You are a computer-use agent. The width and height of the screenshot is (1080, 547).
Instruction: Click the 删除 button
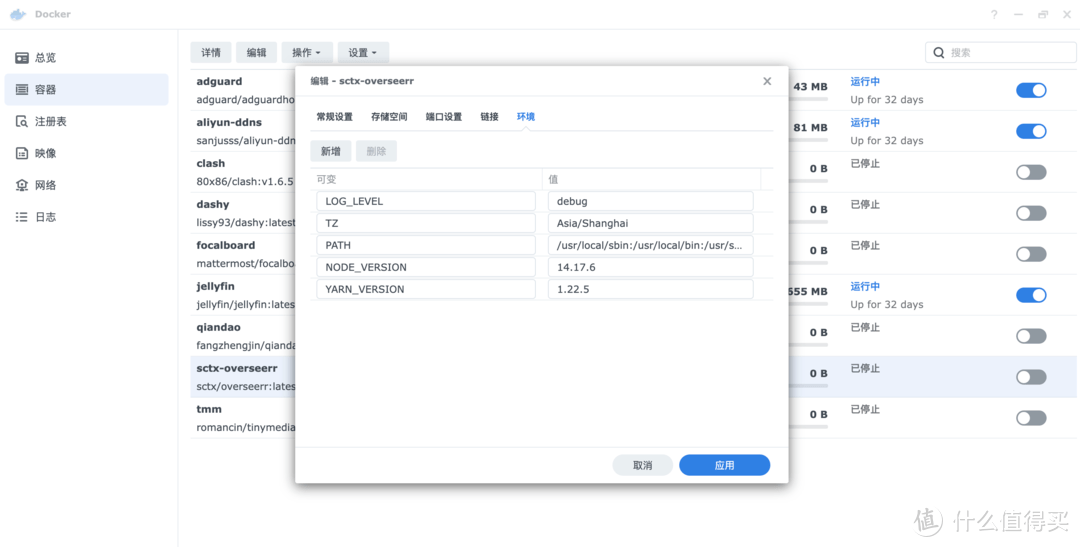pyautogui.click(x=376, y=152)
